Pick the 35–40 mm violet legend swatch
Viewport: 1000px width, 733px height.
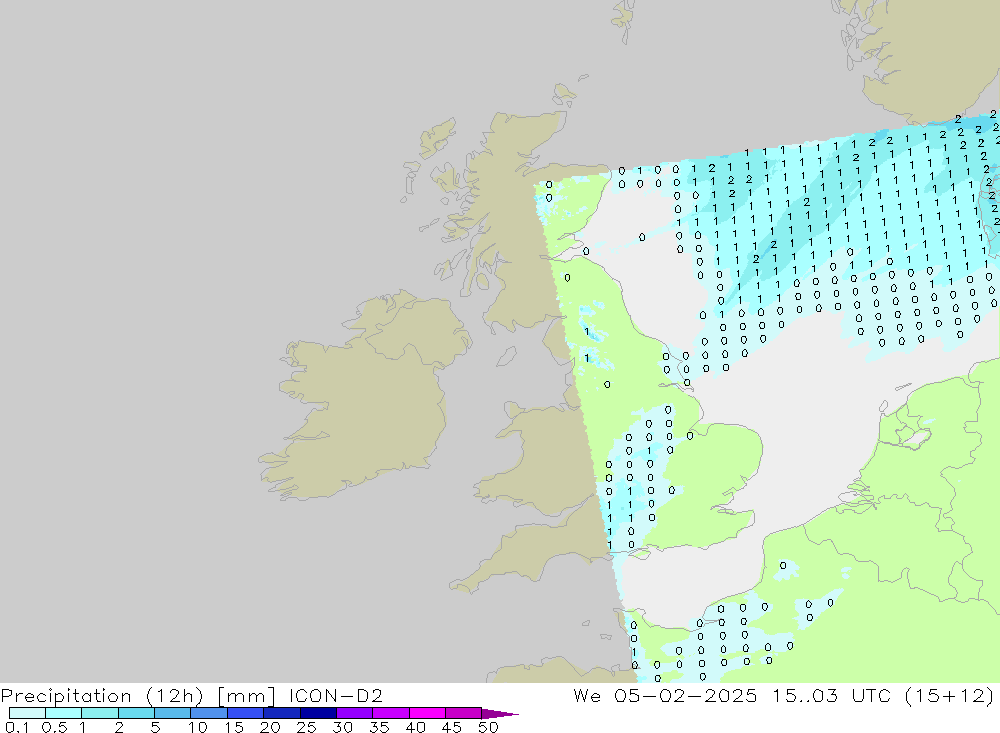pyautogui.click(x=390, y=713)
